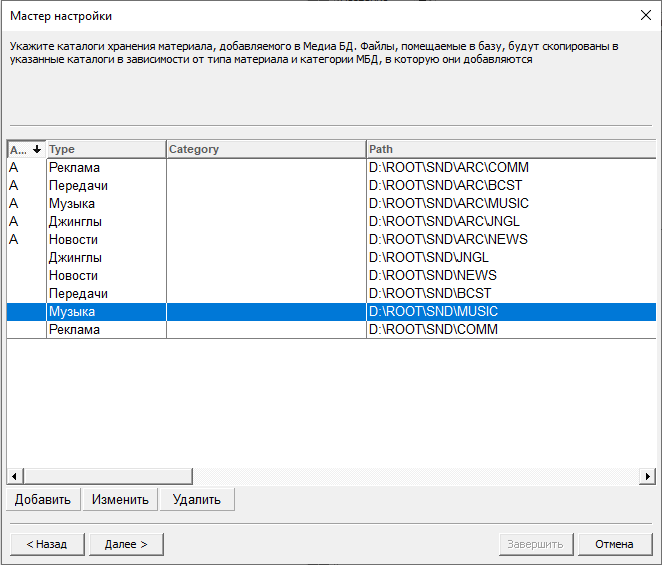Proceed with the Далее button
This screenshot has height=565, width=662.
point(126,544)
